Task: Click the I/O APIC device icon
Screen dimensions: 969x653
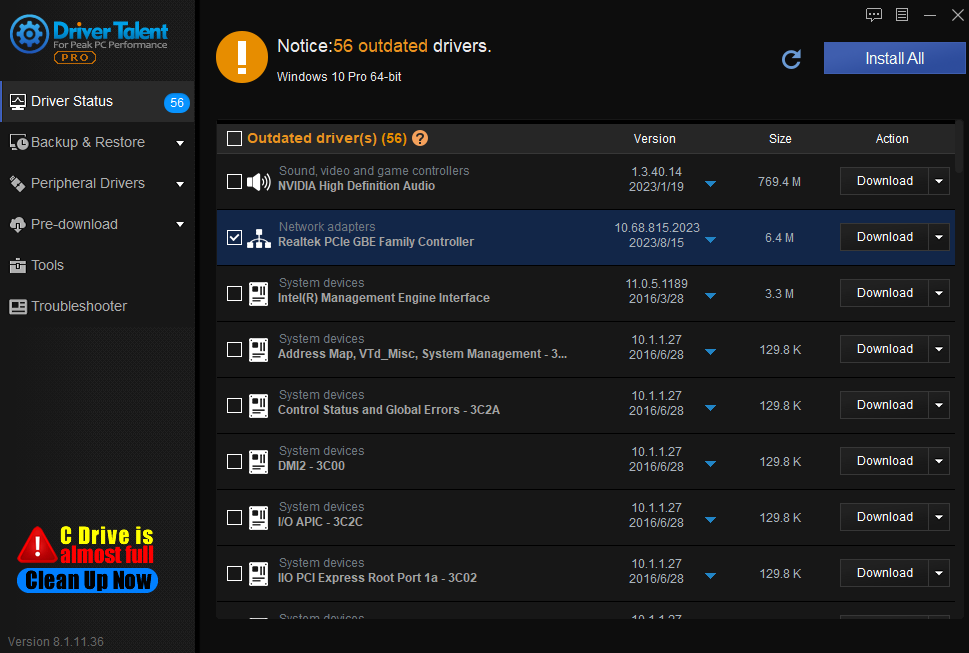Action: [258, 518]
